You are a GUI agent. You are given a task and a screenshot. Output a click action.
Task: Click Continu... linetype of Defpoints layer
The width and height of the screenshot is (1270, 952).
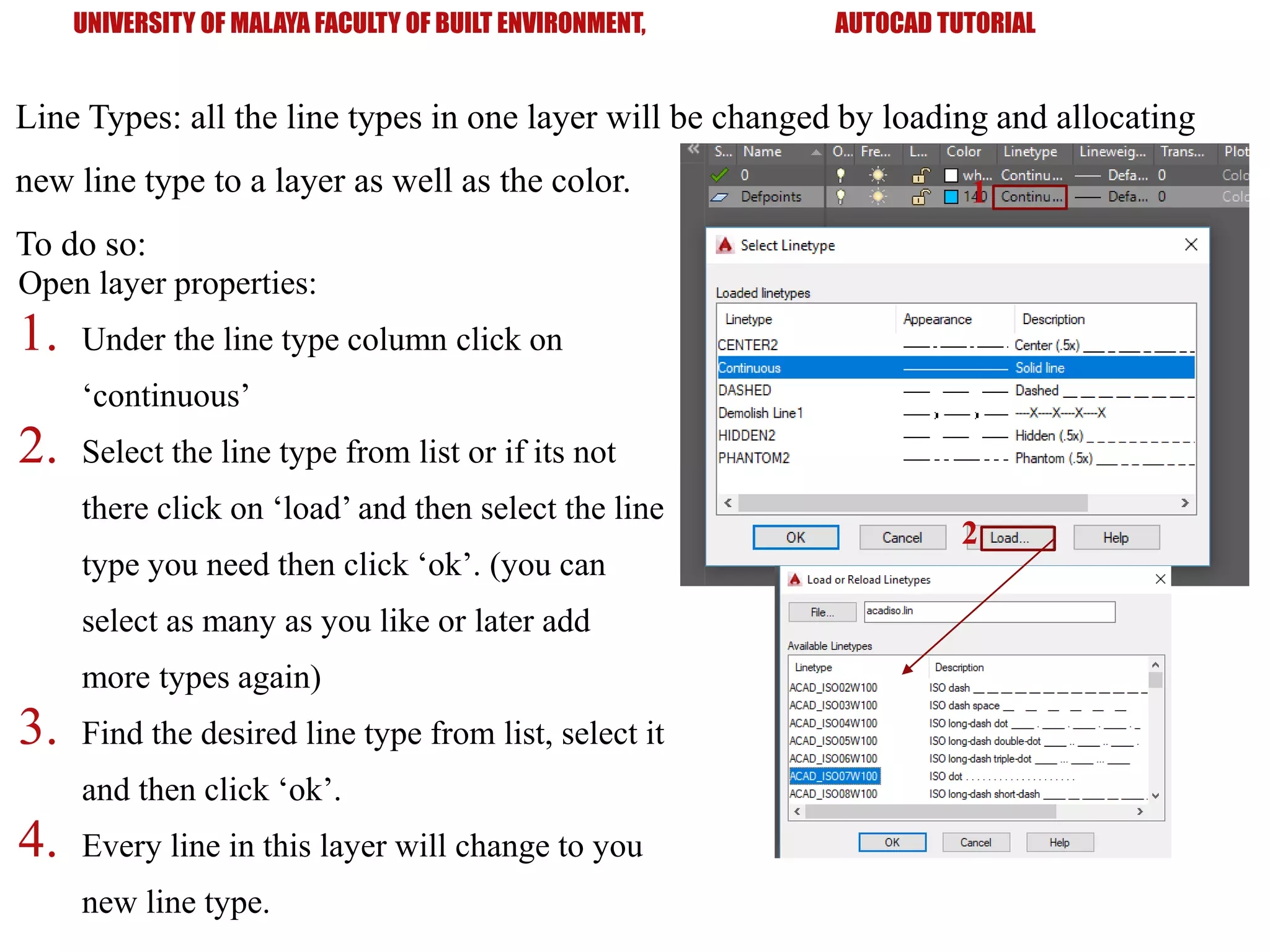point(1031,197)
